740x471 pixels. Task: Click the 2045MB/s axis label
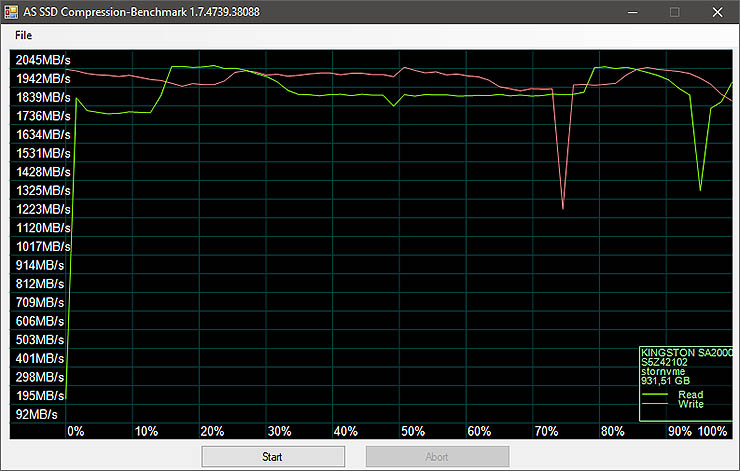(42, 60)
